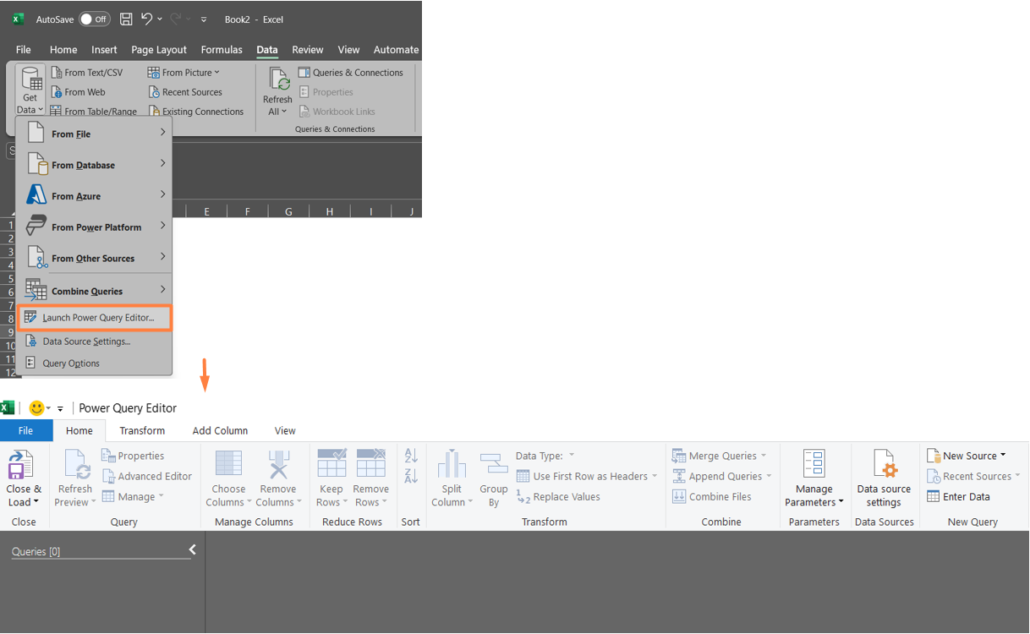Click the Choose Columns icon
1030x634 pixels.
tap(228, 465)
